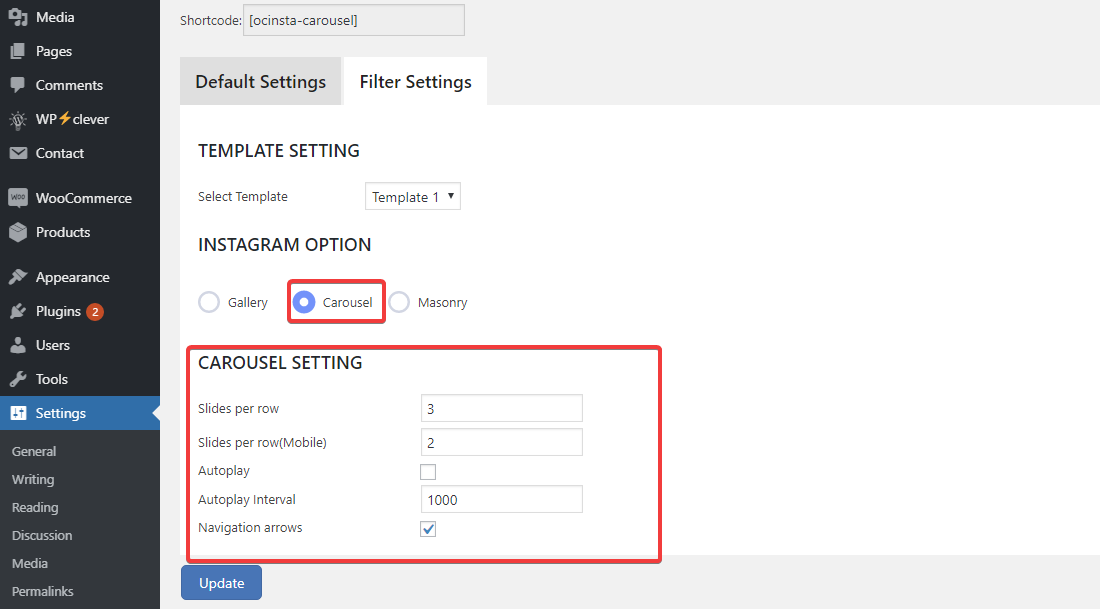1100x609 pixels.
Task: Select the Masonry radio option
Action: tap(399, 302)
